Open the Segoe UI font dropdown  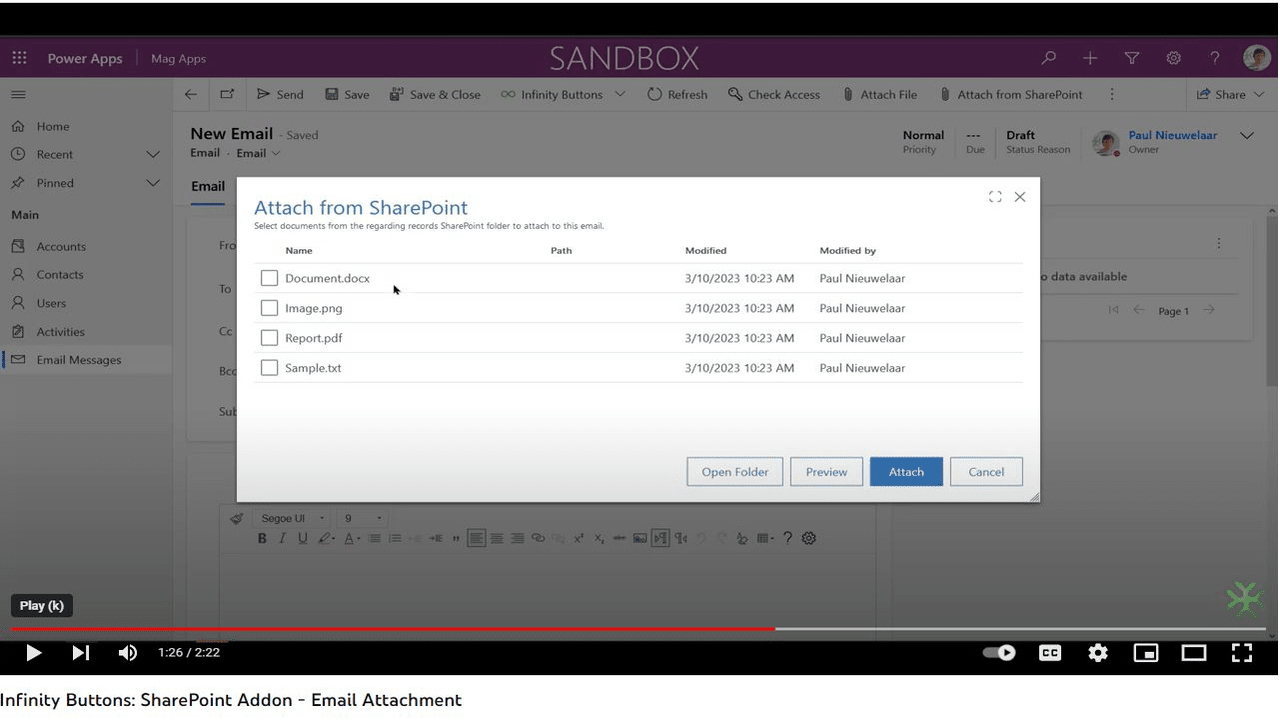tap(293, 518)
